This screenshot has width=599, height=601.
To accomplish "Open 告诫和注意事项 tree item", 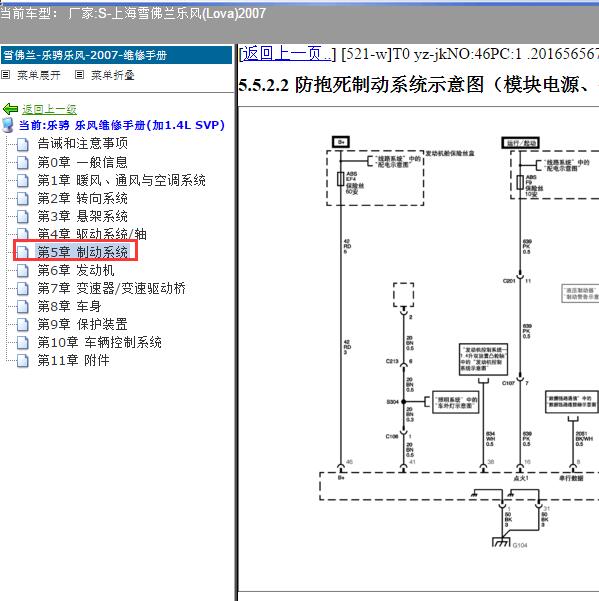I will tap(82, 144).
